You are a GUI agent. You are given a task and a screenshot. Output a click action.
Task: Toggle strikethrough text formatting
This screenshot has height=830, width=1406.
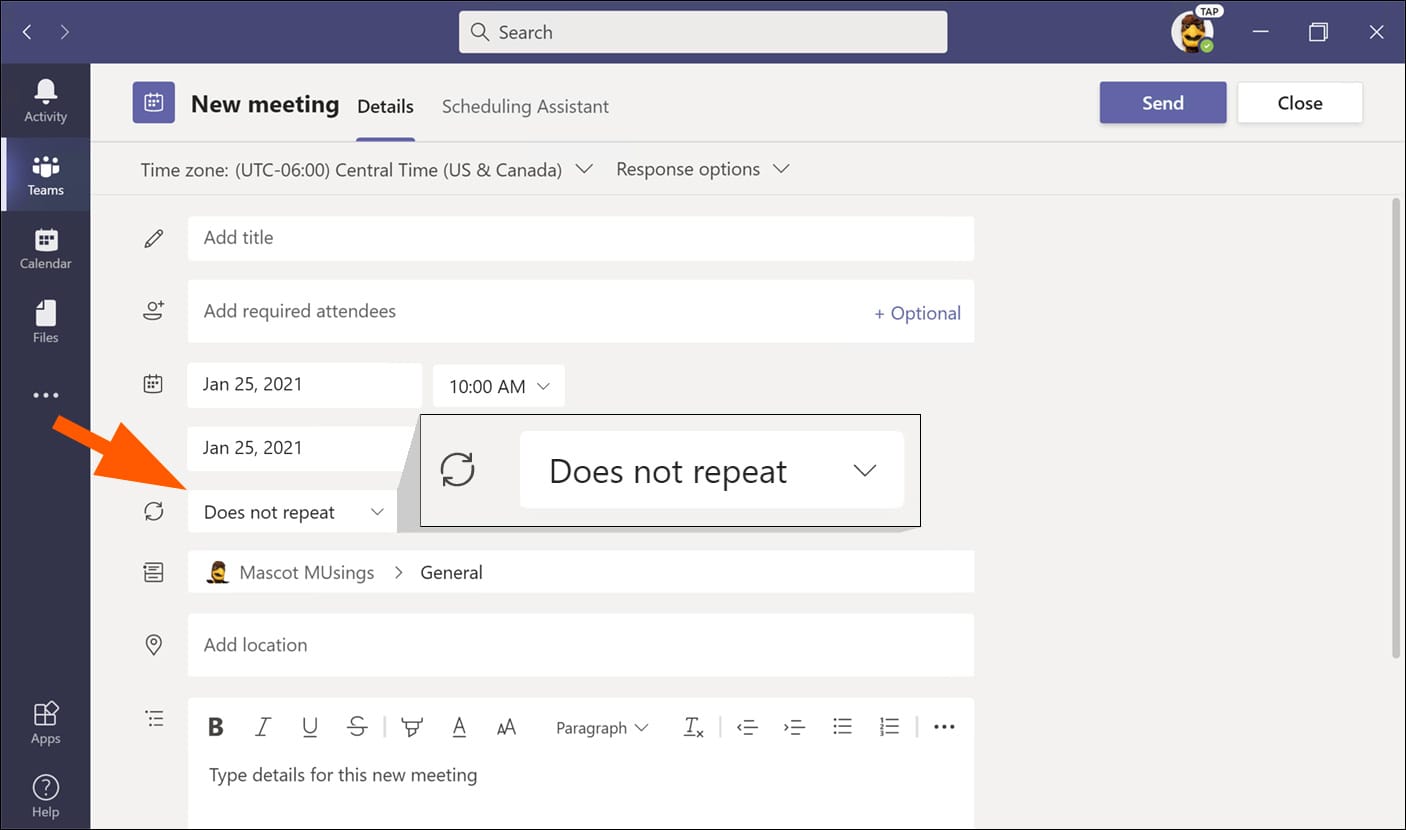[x=357, y=728]
